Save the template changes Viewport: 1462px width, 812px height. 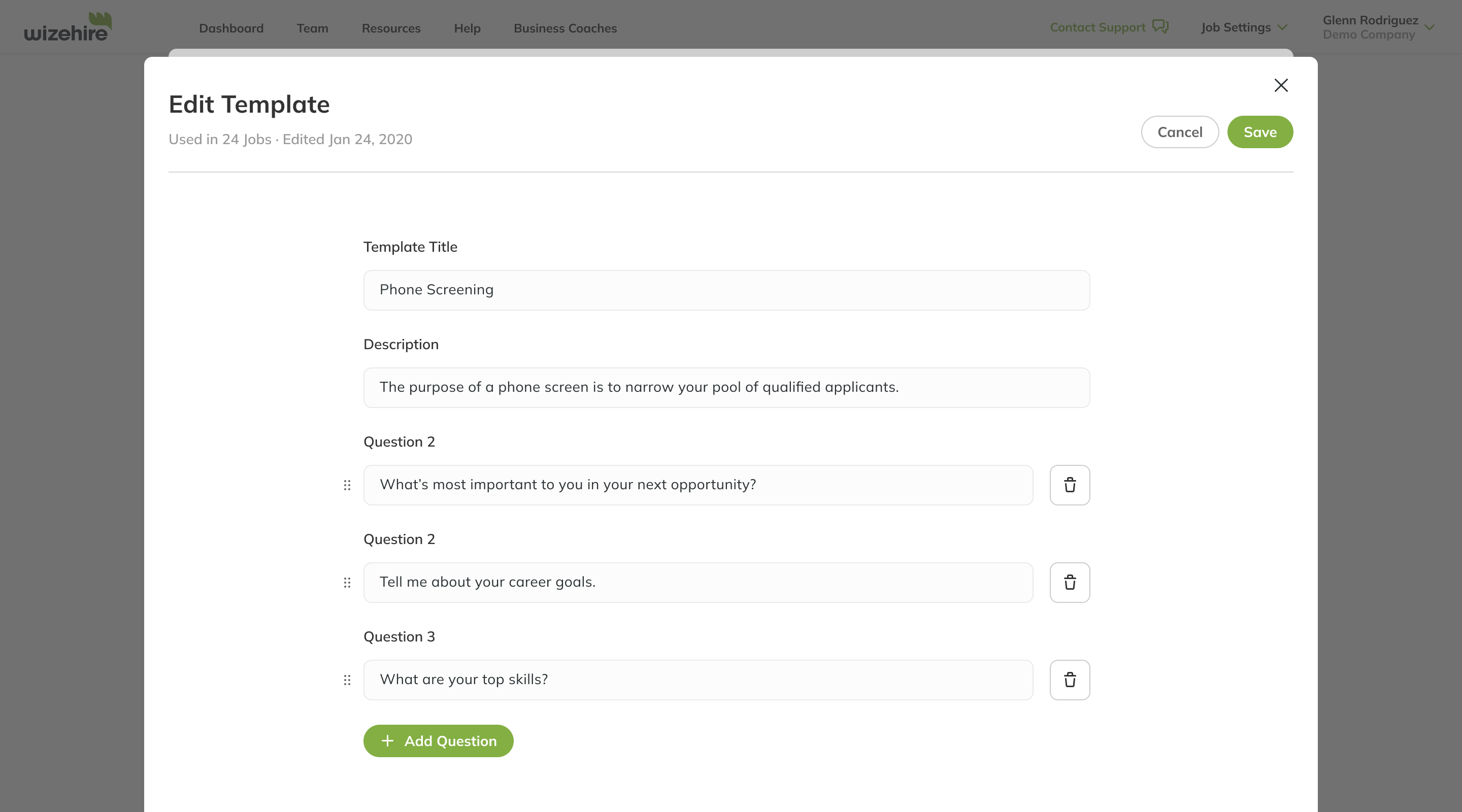click(x=1260, y=132)
